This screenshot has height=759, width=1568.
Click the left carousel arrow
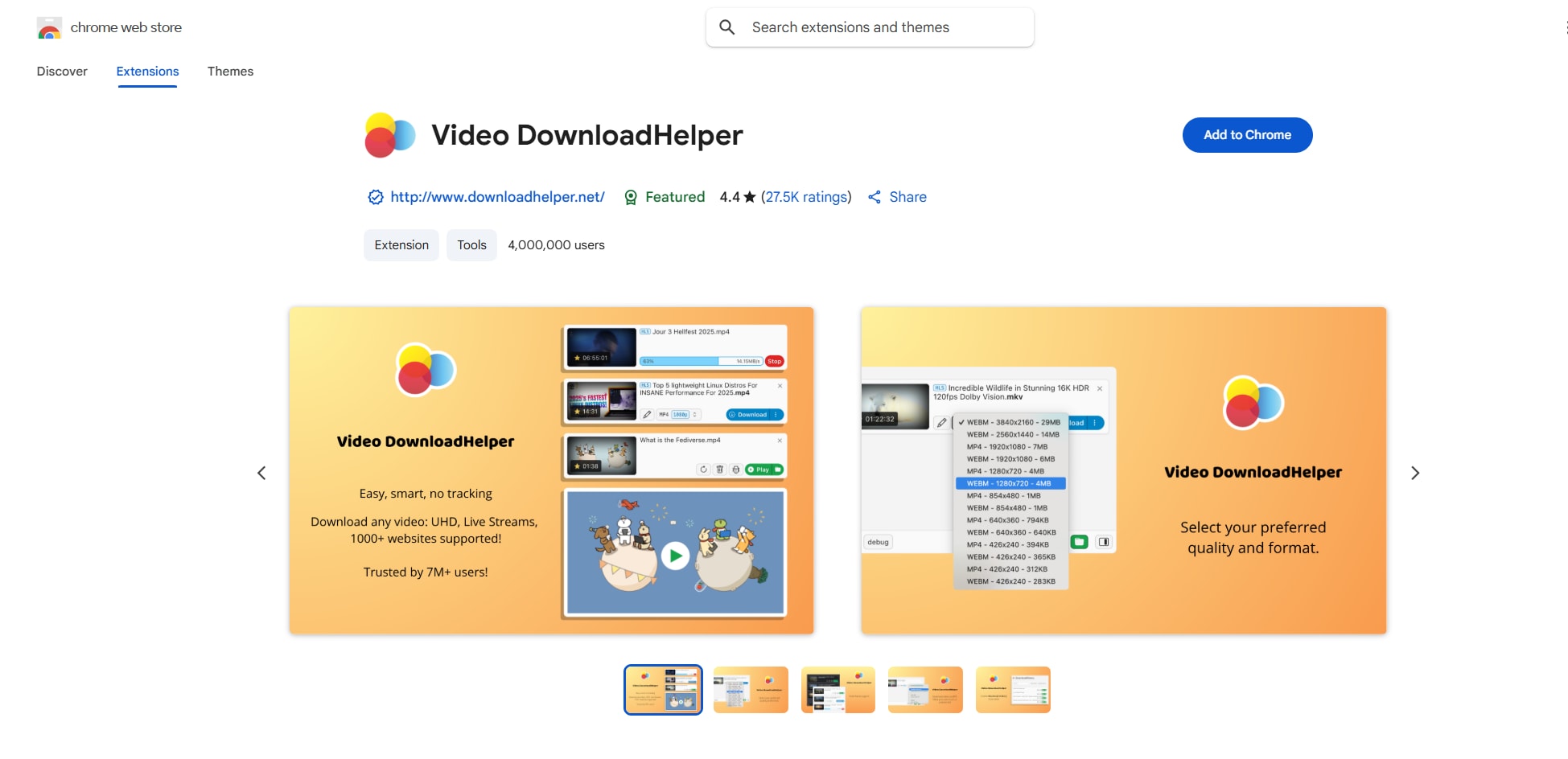pos(261,473)
